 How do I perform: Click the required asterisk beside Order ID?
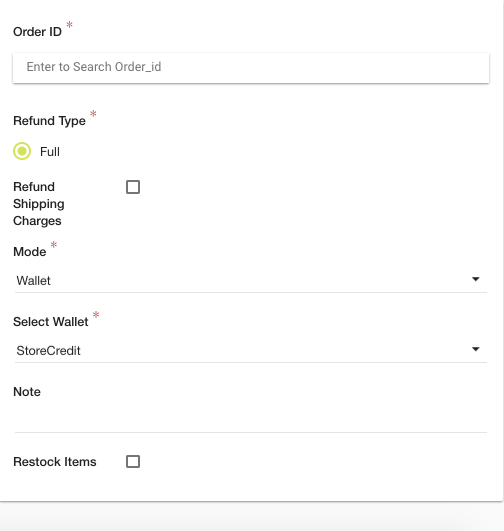69,25
